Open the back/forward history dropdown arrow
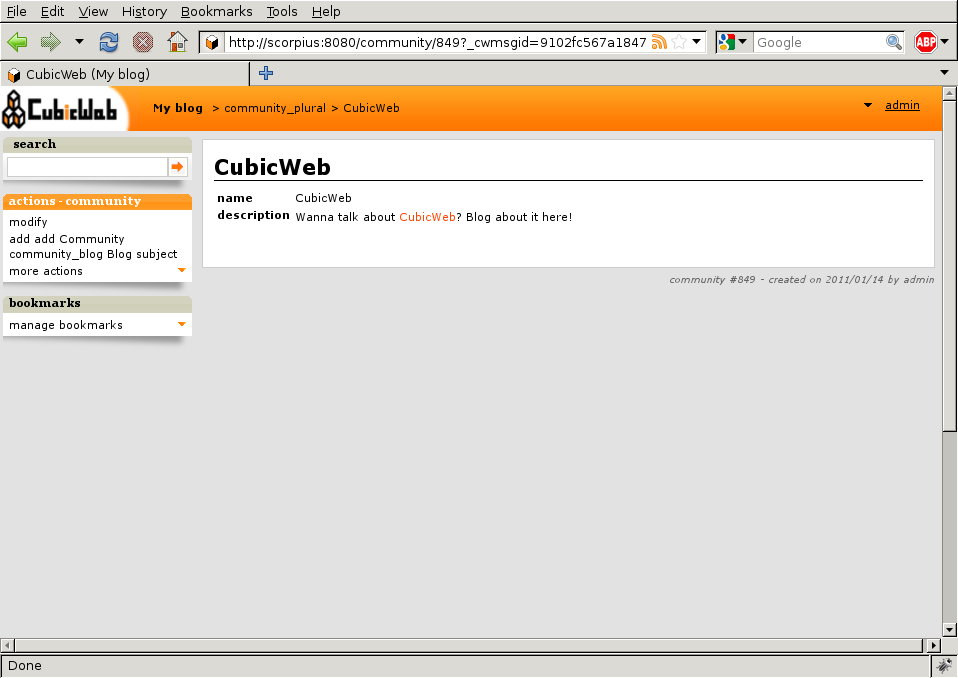958x678 pixels. click(79, 42)
